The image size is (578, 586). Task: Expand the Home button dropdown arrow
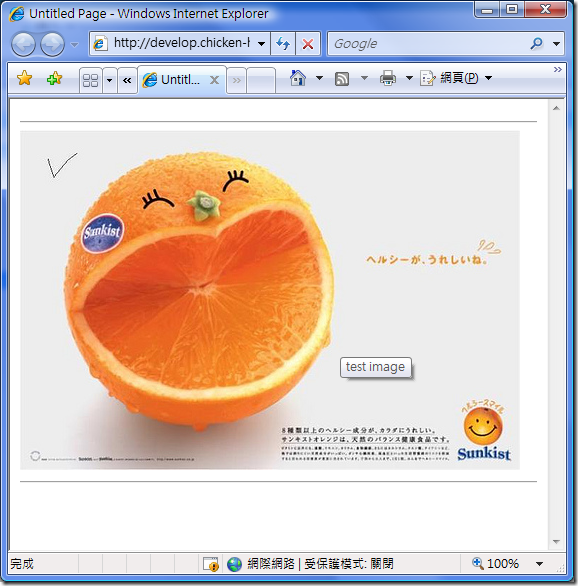click(x=319, y=78)
